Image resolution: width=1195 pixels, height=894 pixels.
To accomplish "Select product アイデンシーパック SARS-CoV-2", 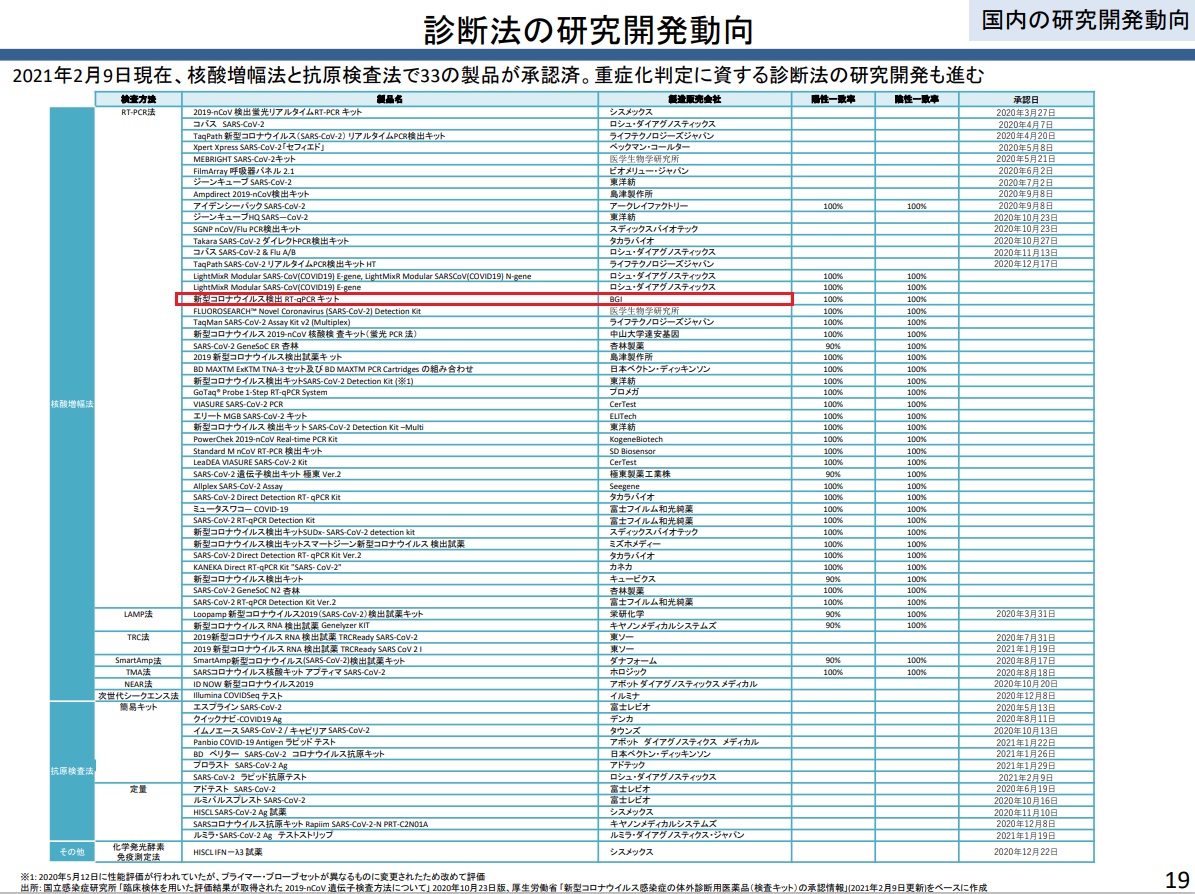I will (249, 206).
